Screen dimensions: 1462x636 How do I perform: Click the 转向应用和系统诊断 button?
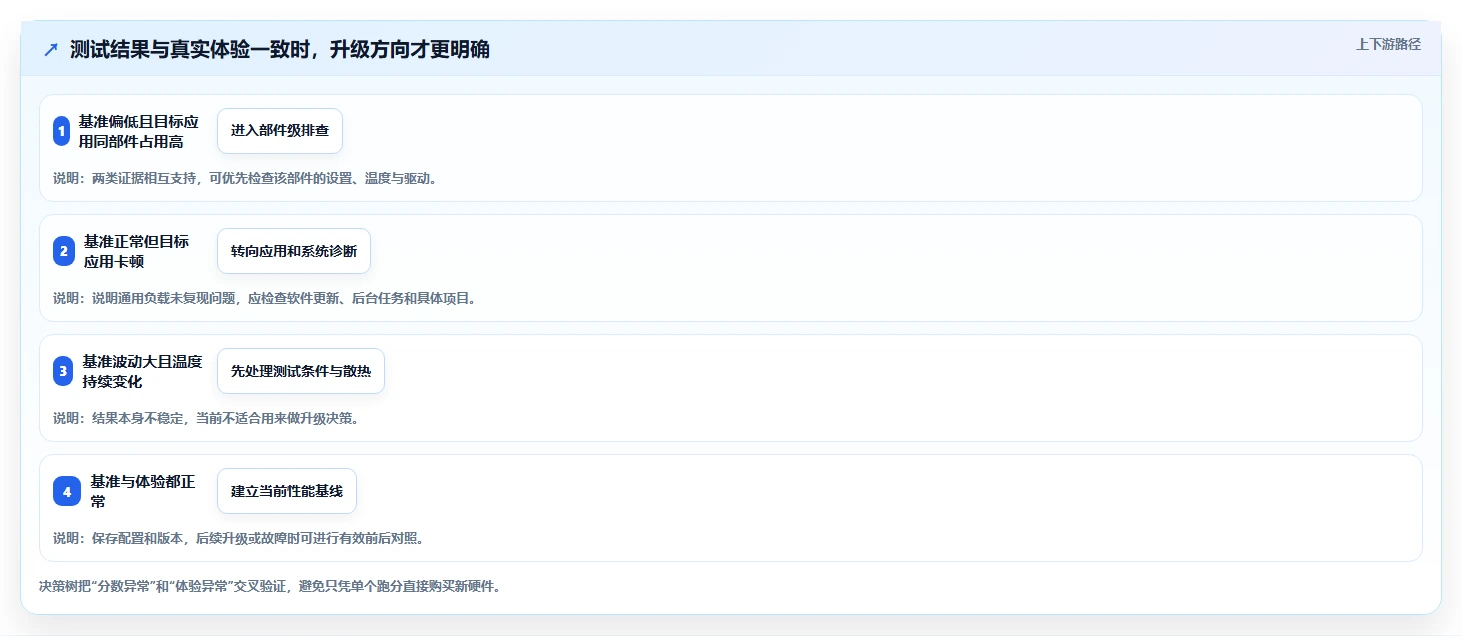[x=294, y=251]
